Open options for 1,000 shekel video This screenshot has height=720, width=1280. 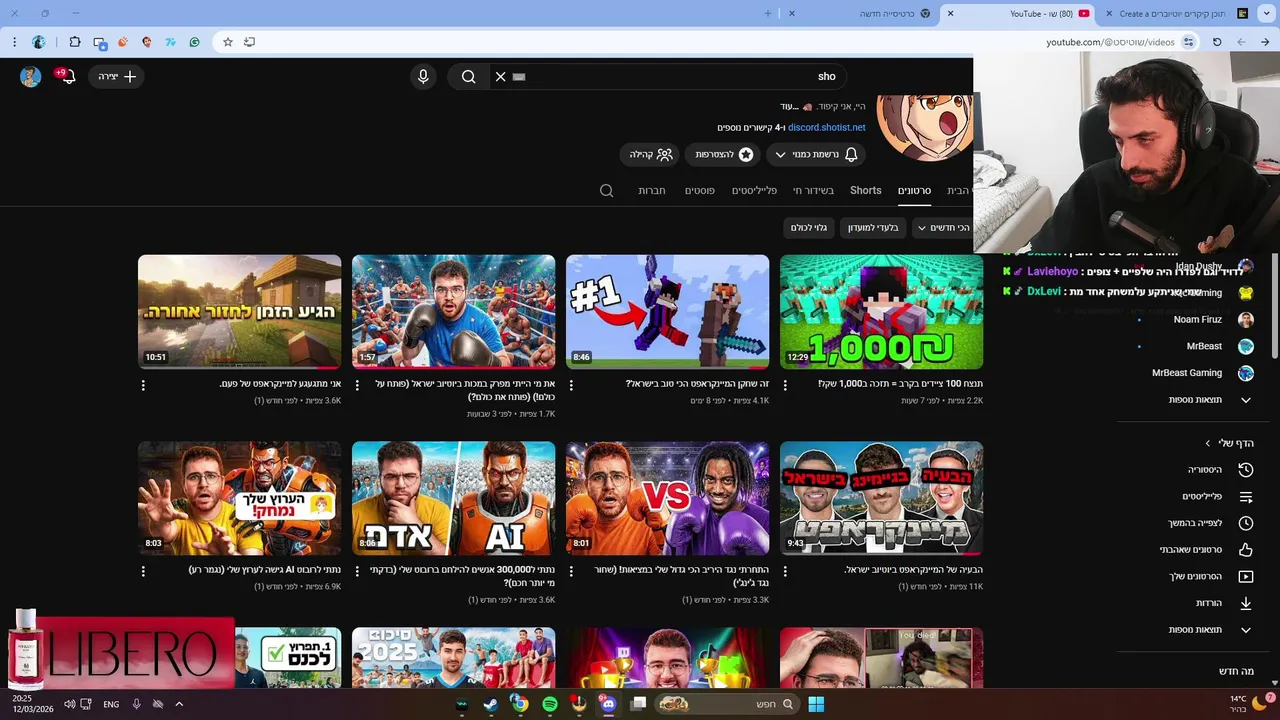[785, 385]
